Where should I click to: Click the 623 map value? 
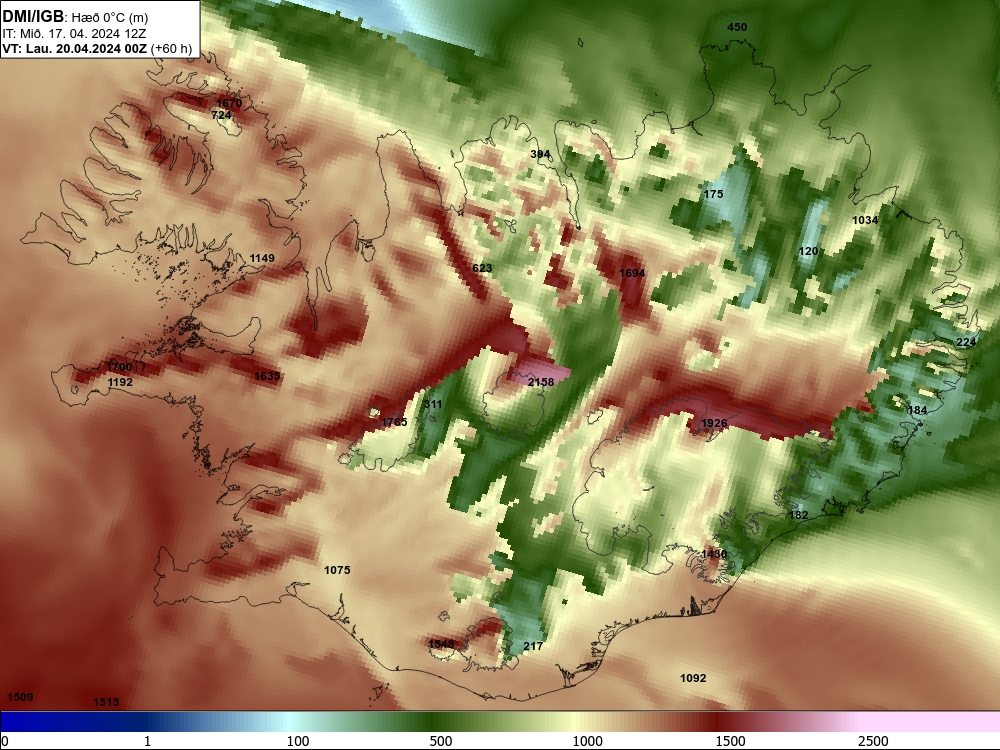482,268
